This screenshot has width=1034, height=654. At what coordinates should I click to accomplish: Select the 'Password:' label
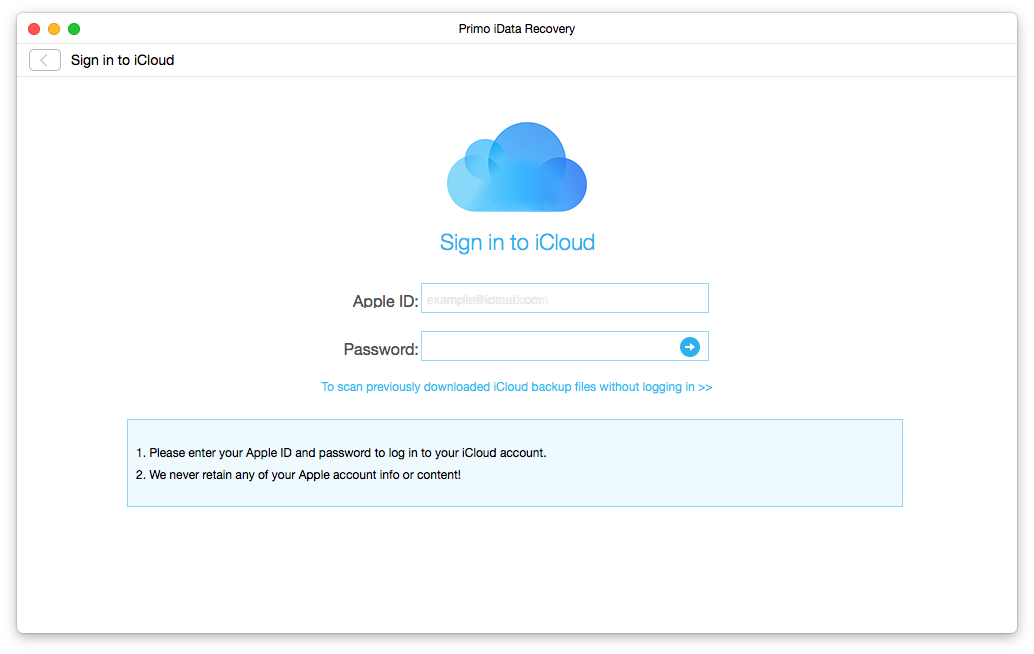click(x=381, y=349)
